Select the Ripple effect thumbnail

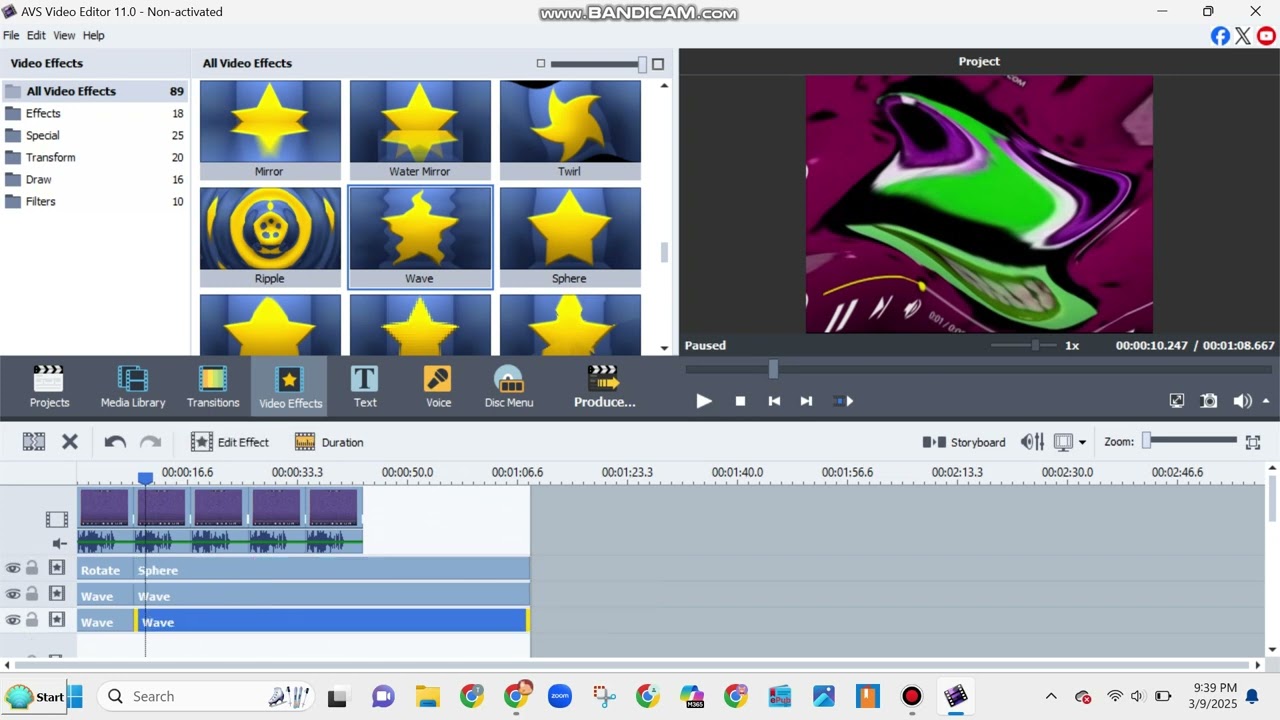pos(270,237)
